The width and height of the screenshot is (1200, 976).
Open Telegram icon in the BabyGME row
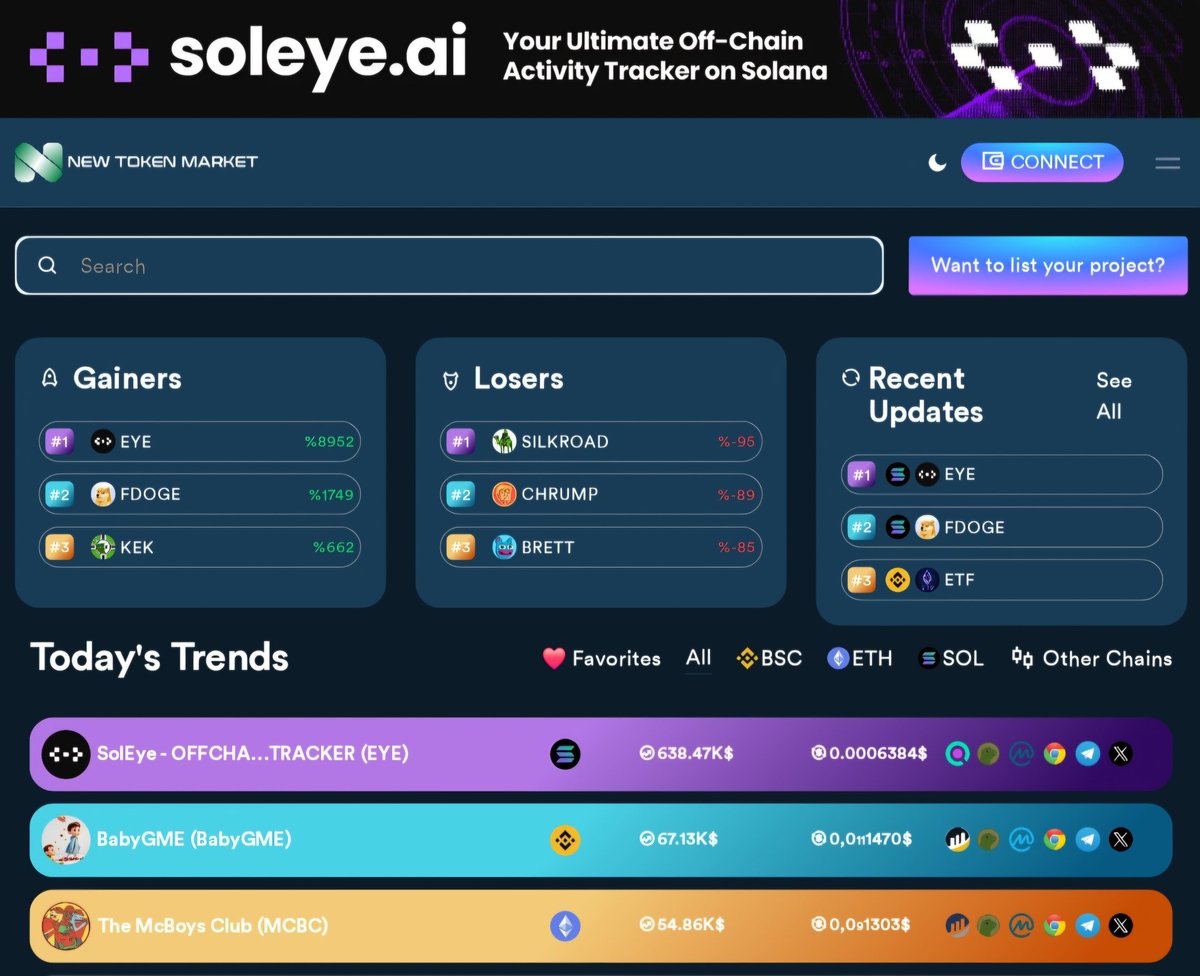(1087, 840)
